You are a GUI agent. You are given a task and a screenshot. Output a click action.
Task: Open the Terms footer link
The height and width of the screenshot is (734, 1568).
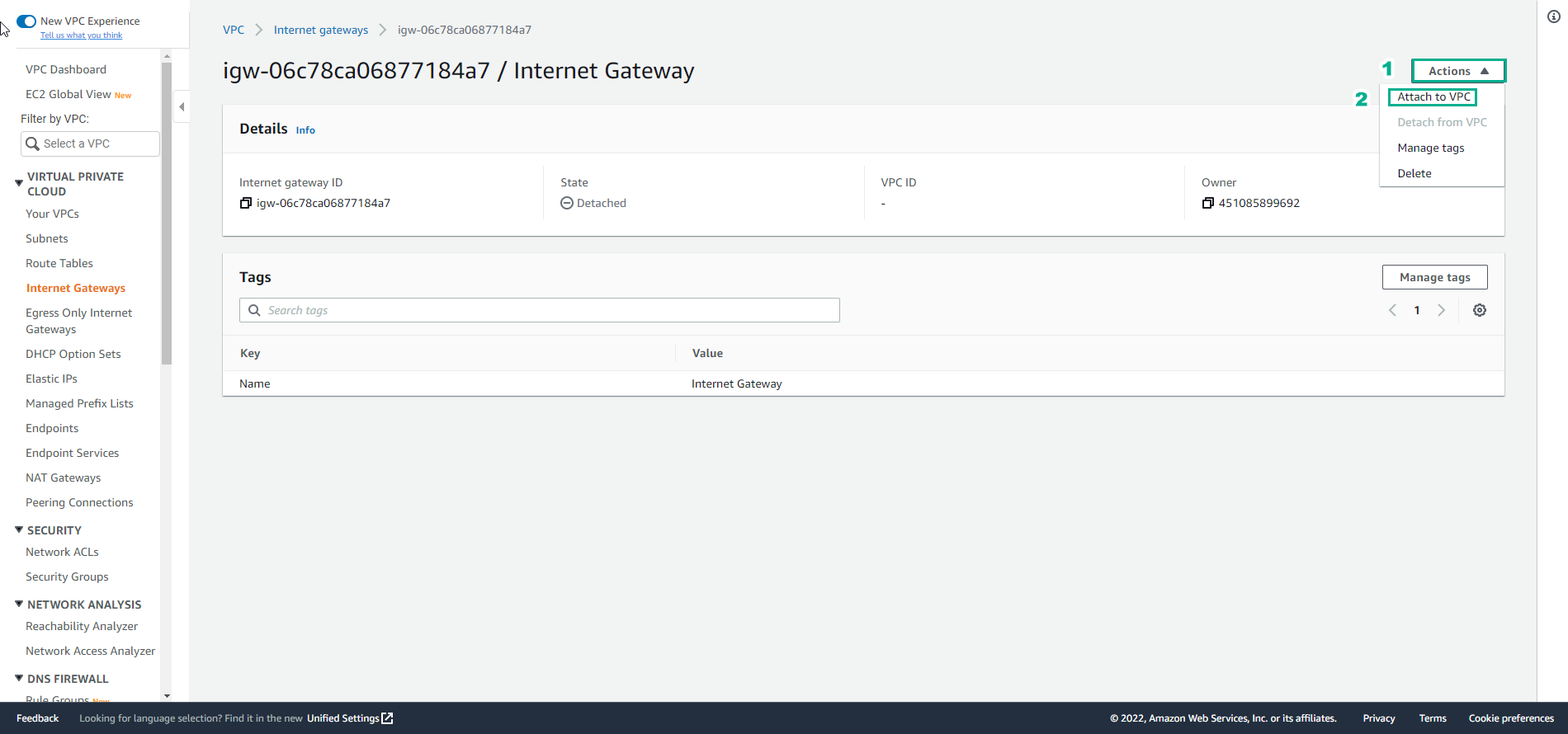[1433, 718]
